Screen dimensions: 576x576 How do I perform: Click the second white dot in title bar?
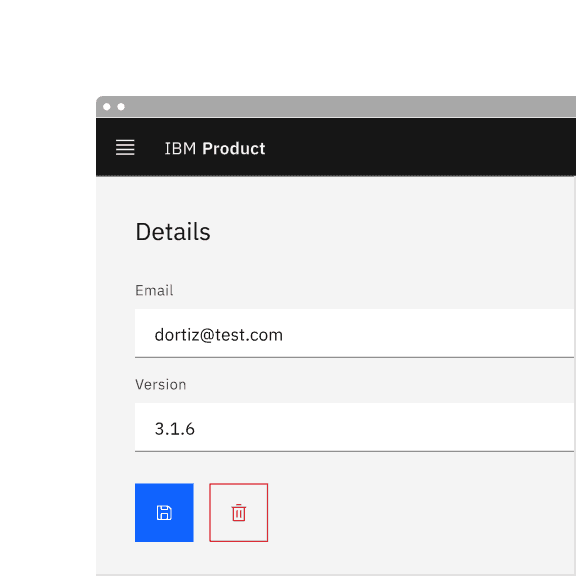pos(121,107)
